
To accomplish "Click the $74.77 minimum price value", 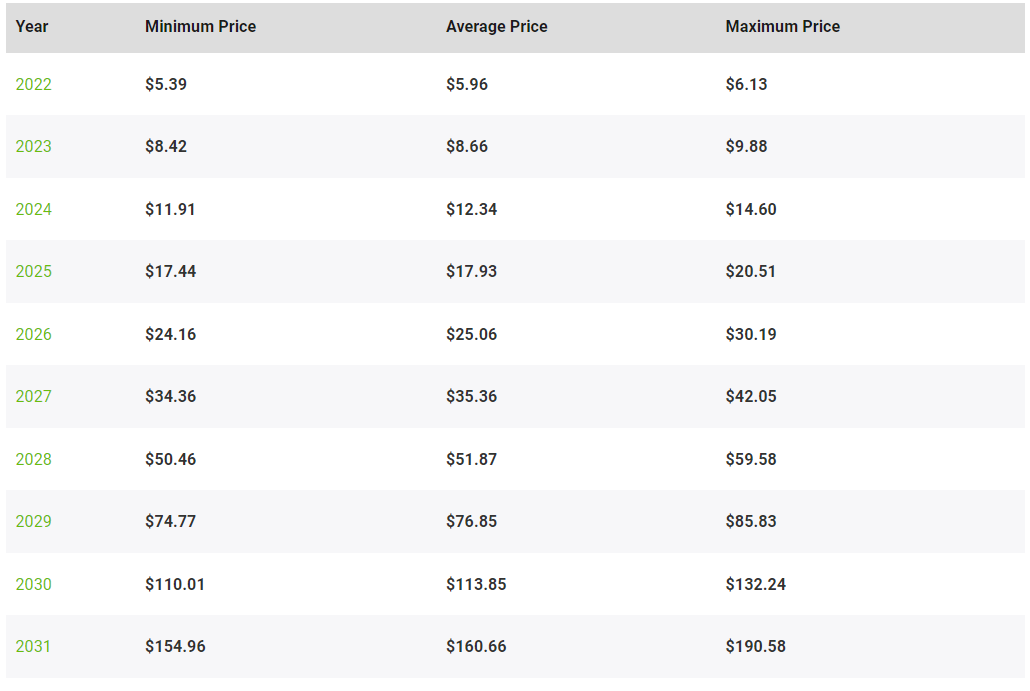I will 171,521.
